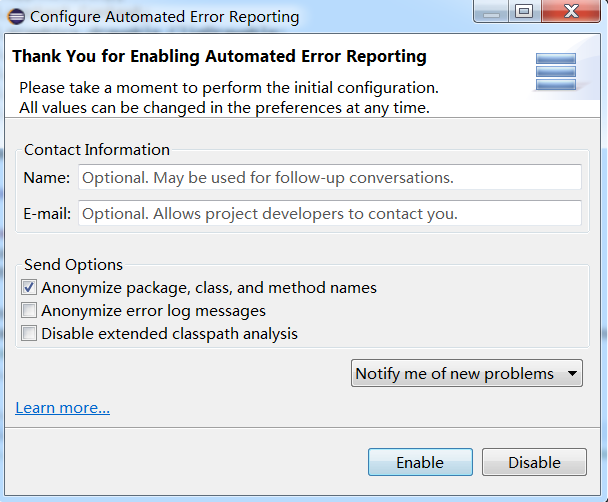Check Disable extended classpath analysis
The image size is (608, 502).
click(x=29, y=333)
